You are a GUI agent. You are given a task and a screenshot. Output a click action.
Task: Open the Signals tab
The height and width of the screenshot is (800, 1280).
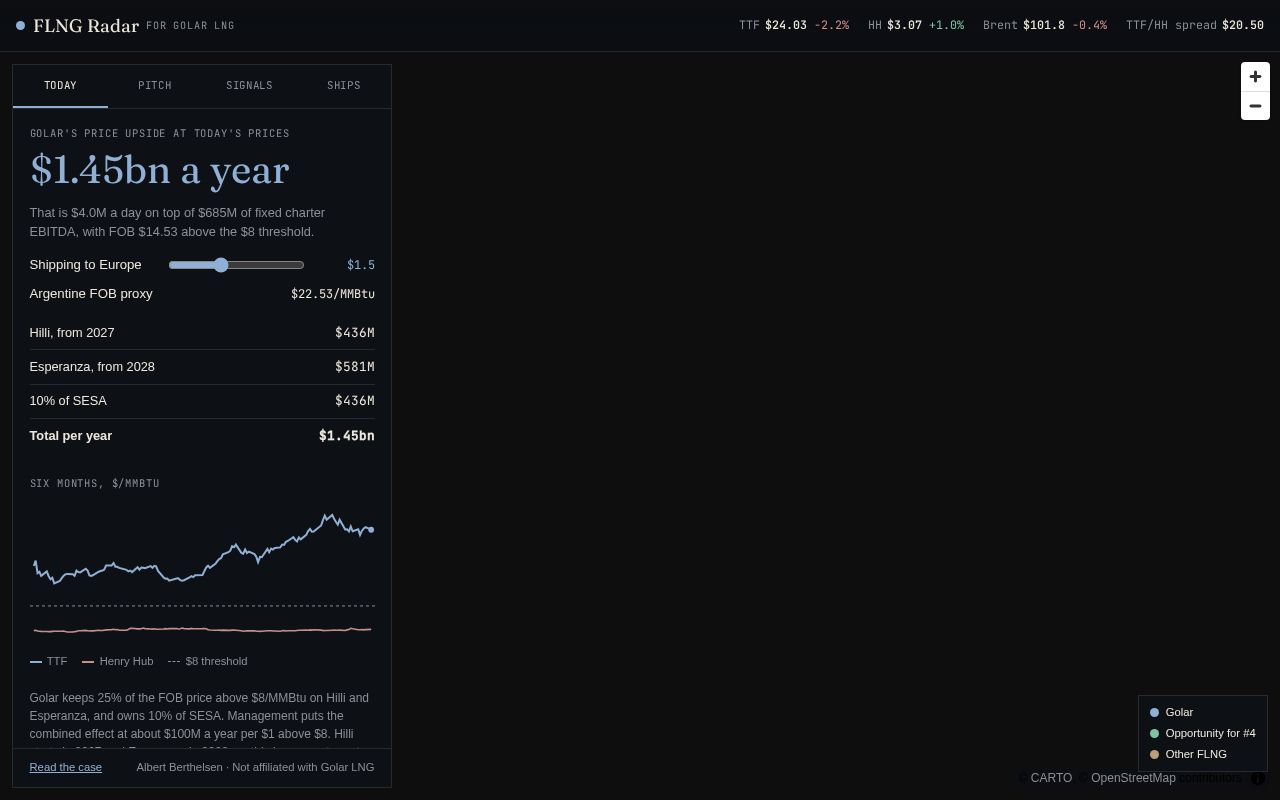click(x=249, y=86)
